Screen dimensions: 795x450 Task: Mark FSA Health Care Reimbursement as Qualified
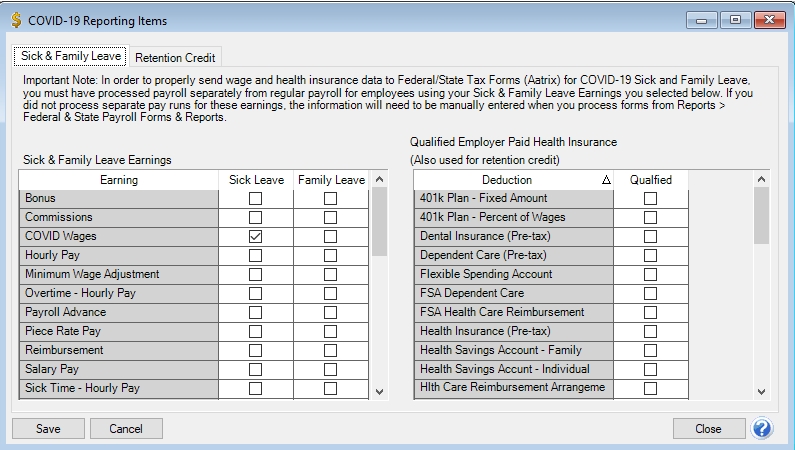tap(651, 313)
